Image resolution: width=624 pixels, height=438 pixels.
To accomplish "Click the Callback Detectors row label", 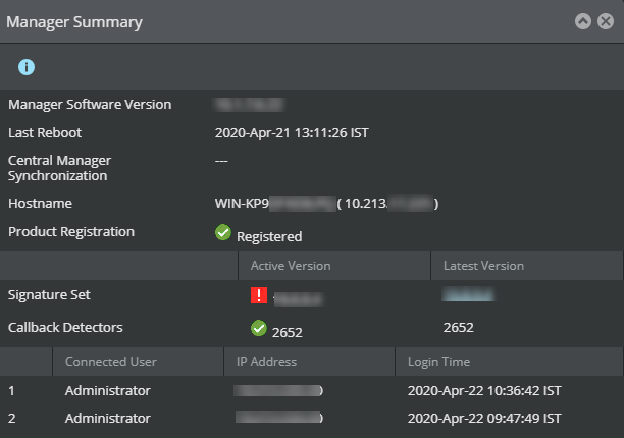I will coord(65,327).
